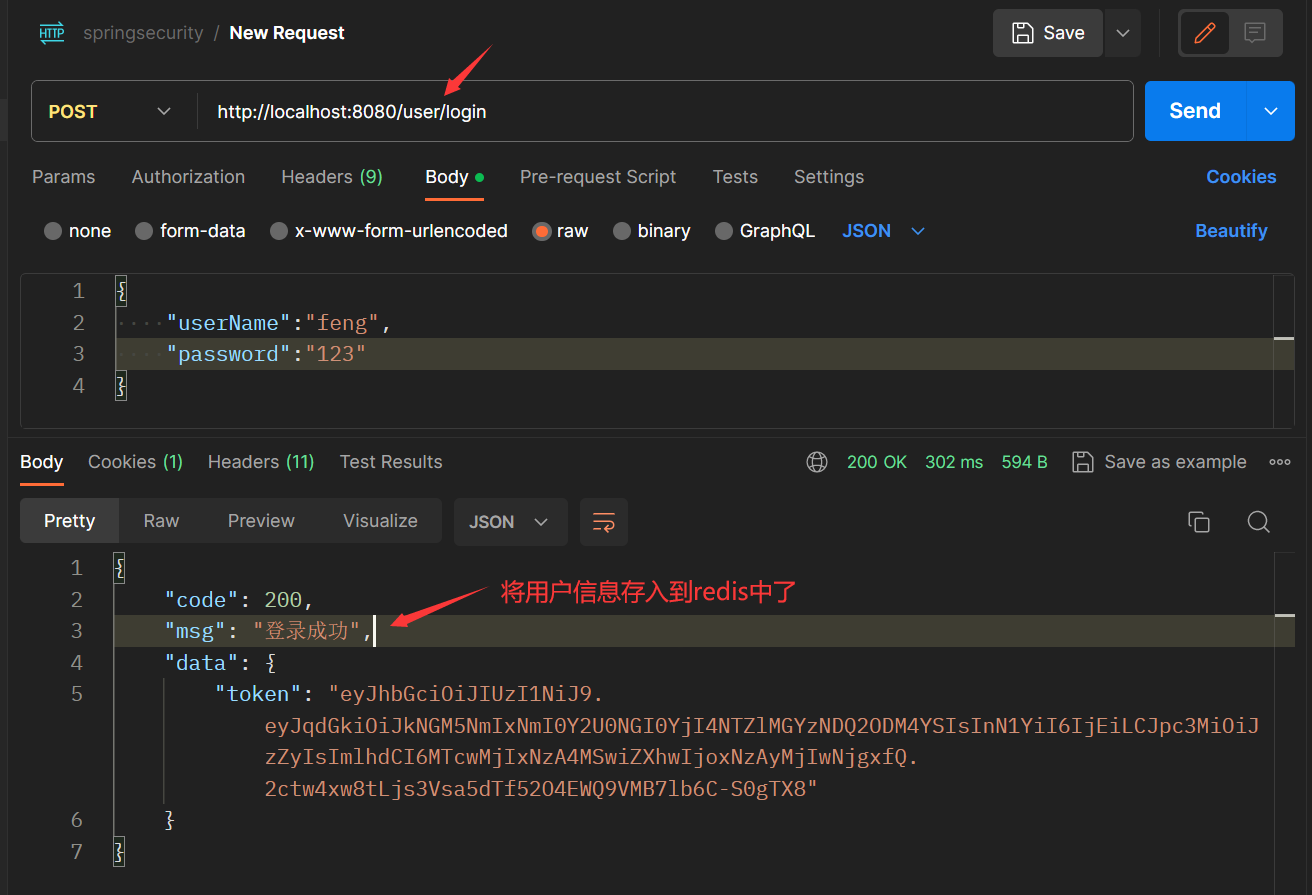Click the "data" key in response
Screen dimensions: 1312x895
pyautogui.click(x=203, y=663)
